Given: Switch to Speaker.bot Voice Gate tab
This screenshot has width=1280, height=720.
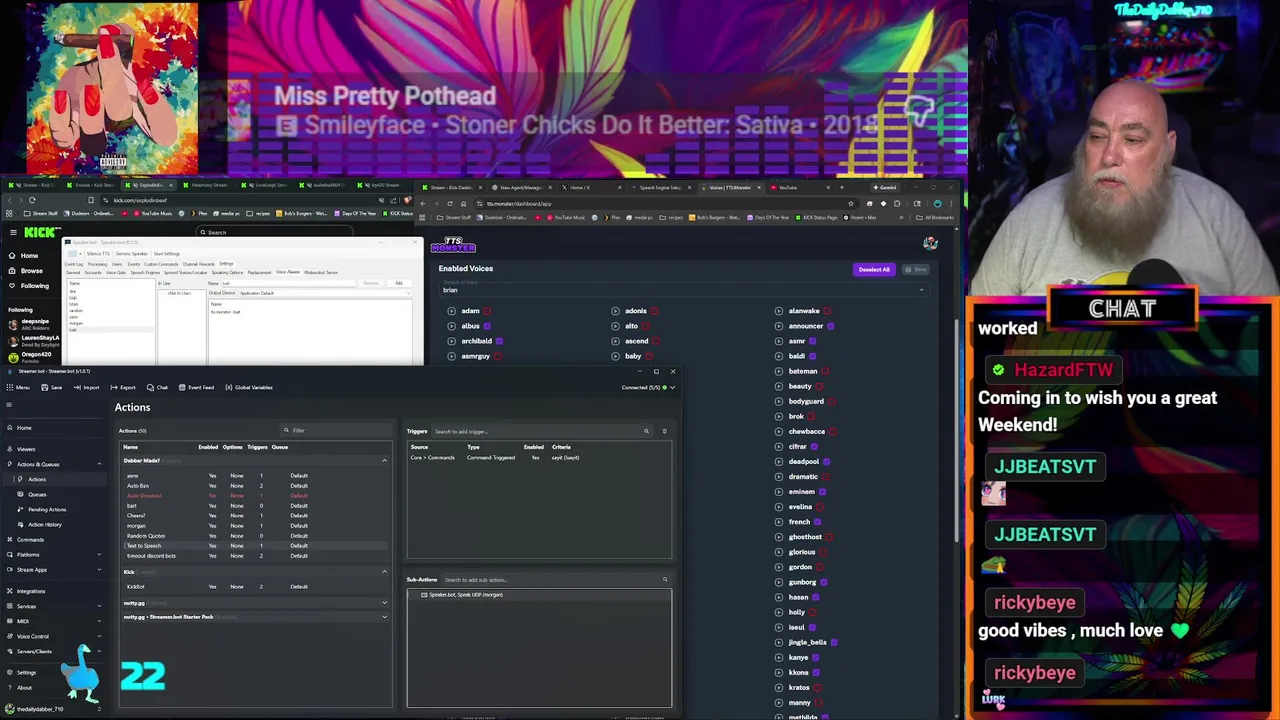Looking at the screenshot, I should coord(116,272).
